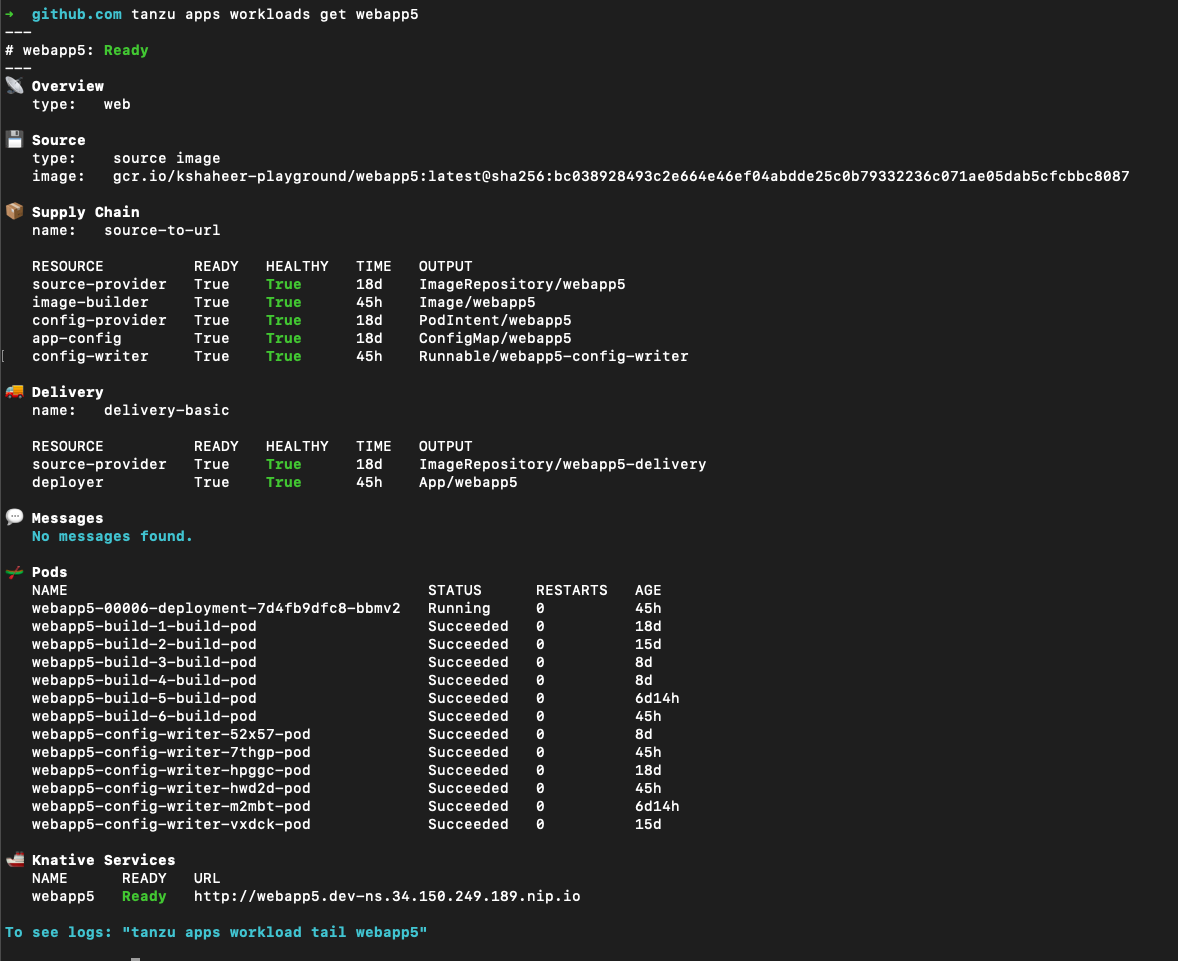Click pod webapp5-build-4-build-pod
Viewport: 1178px width, 961px height.
pos(144,681)
